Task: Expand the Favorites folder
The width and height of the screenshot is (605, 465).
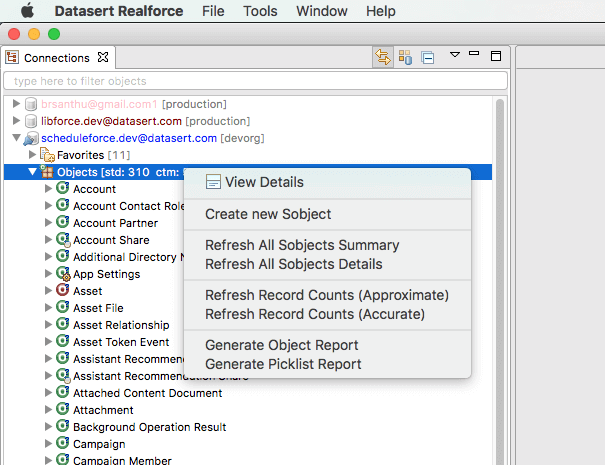Action: point(32,154)
